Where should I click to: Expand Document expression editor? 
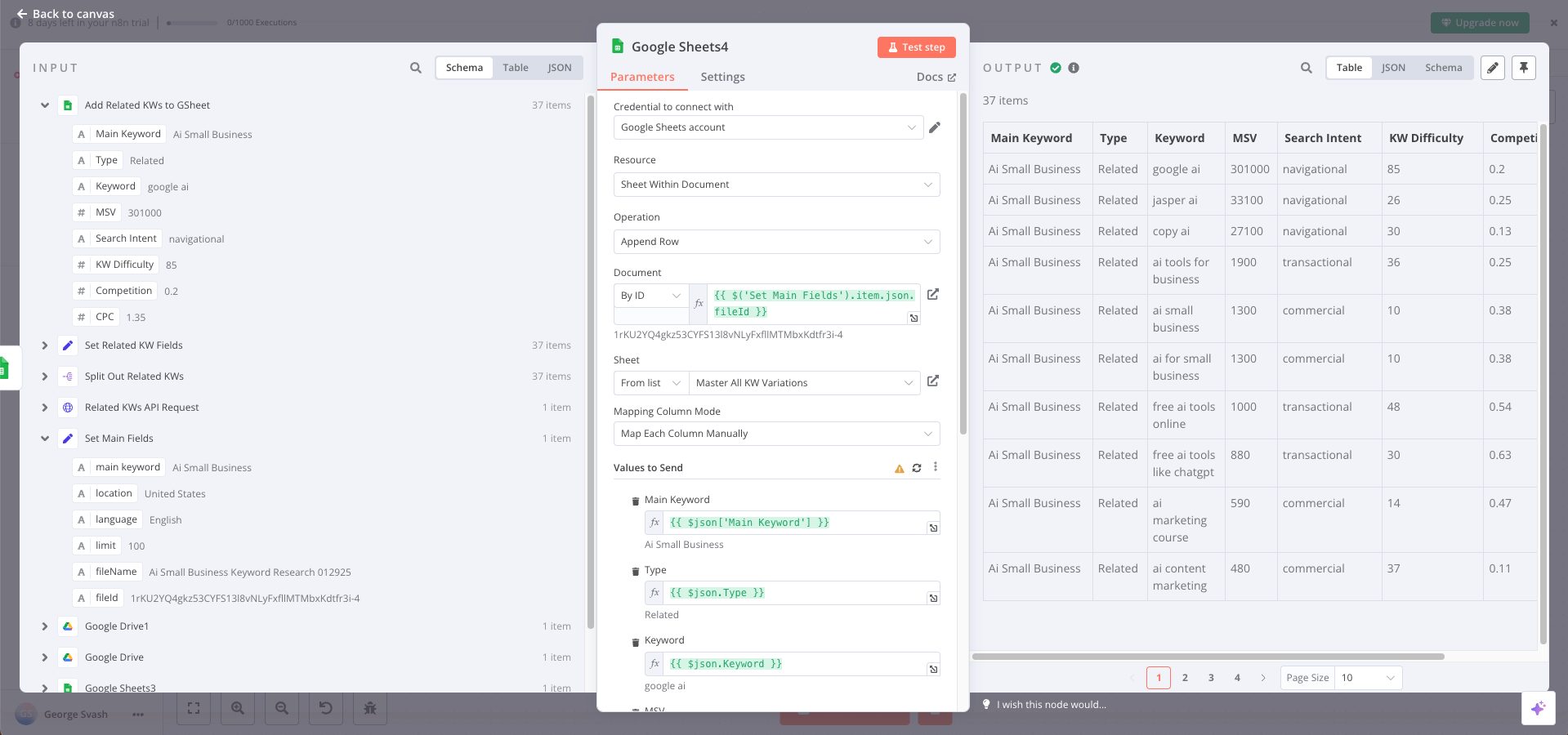(914, 318)
